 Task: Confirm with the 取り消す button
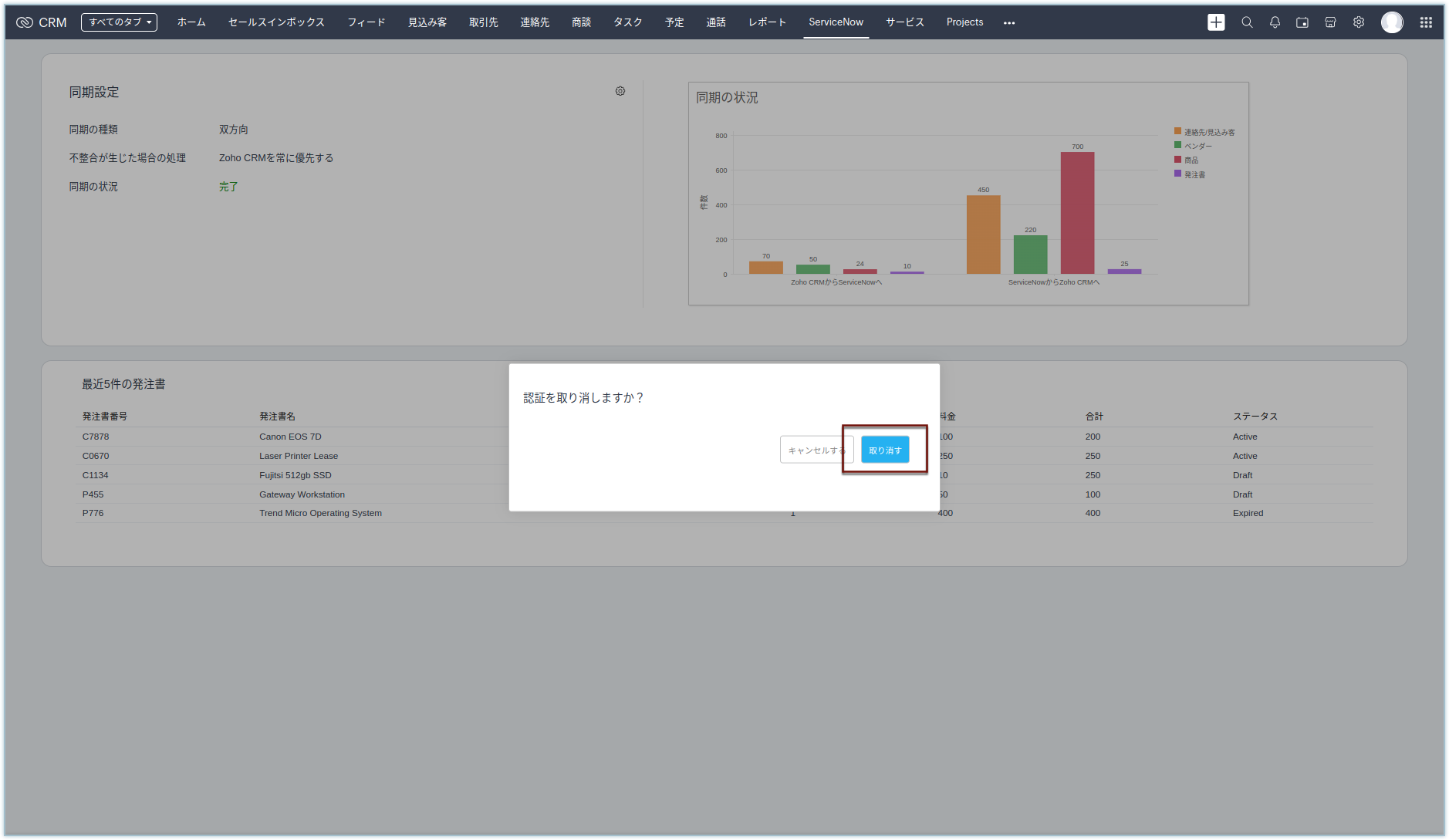[885, 450]
